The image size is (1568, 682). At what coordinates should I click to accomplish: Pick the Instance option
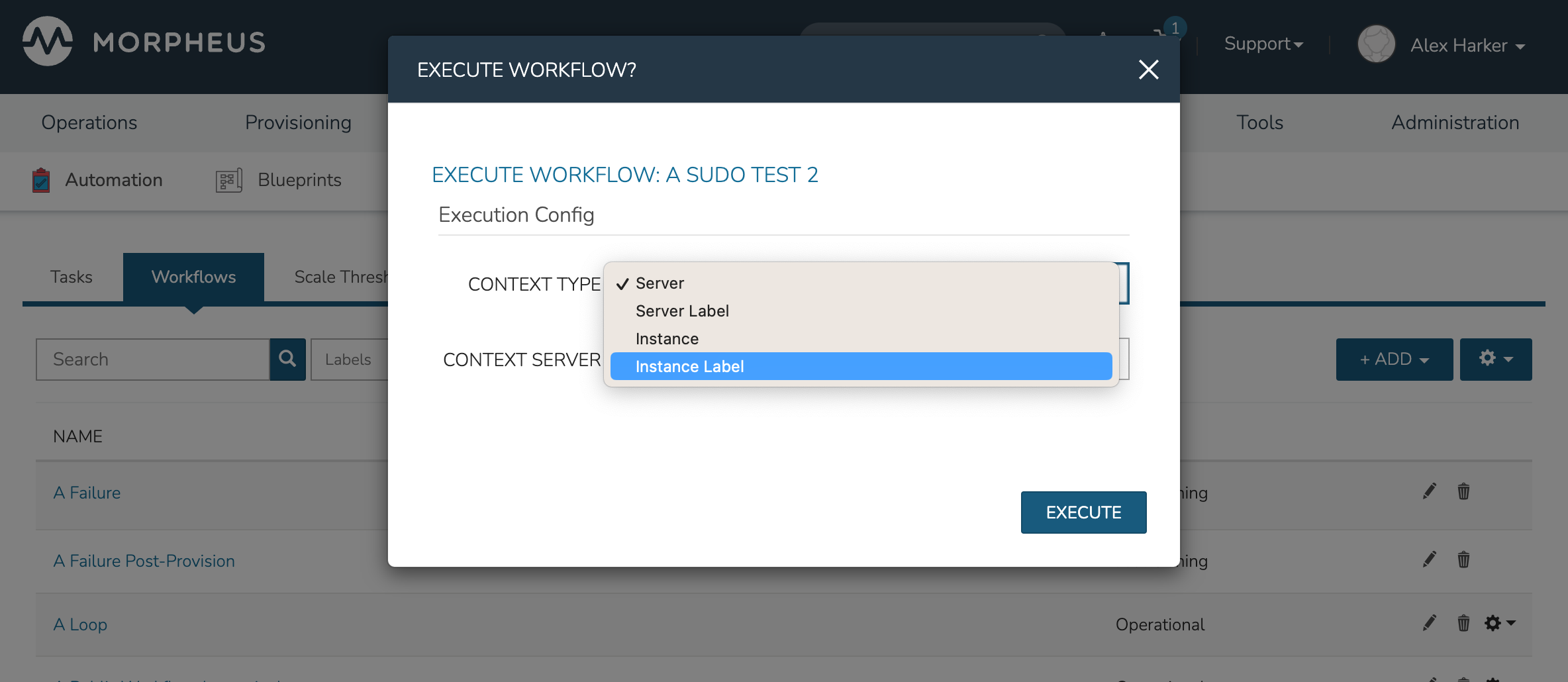pos(667,339)
